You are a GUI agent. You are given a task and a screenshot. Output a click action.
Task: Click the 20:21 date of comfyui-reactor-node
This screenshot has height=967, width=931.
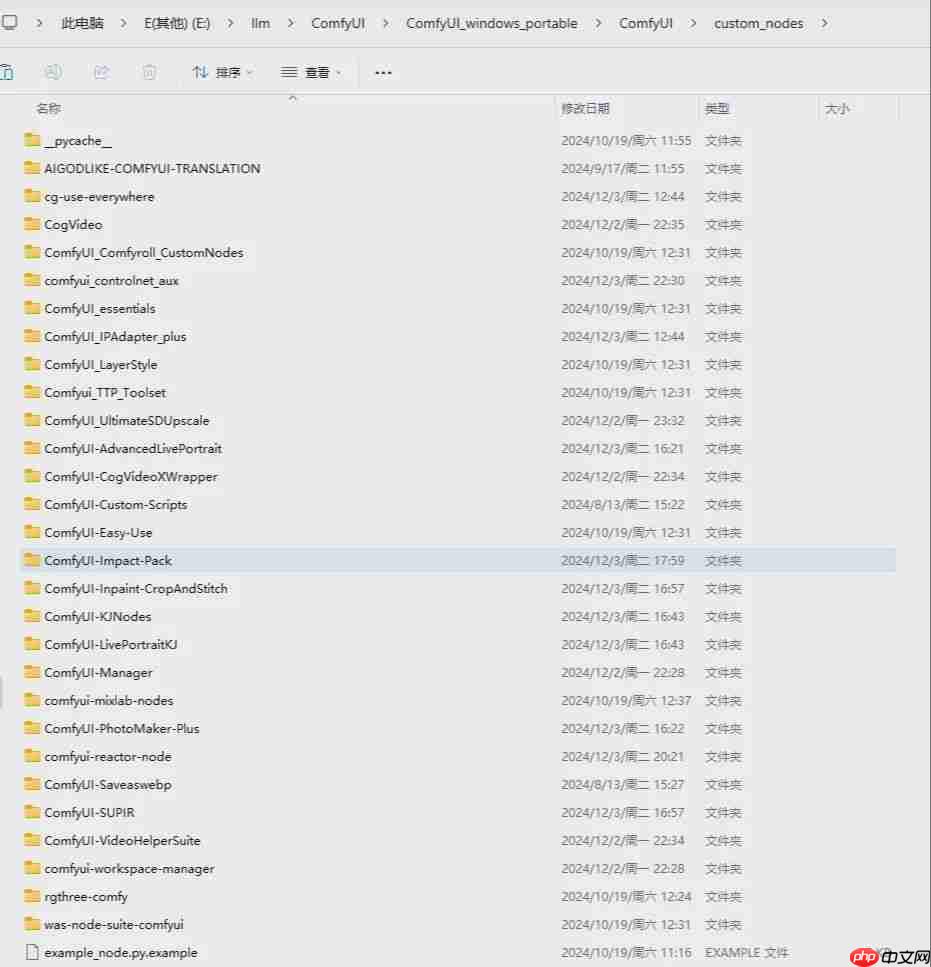pyautogui.click(x=623, y=757)
